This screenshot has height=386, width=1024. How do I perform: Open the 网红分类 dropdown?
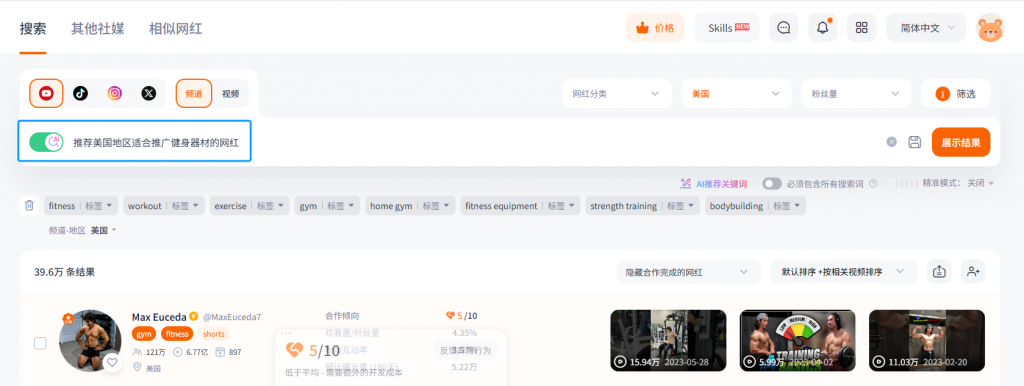[616, 93]
